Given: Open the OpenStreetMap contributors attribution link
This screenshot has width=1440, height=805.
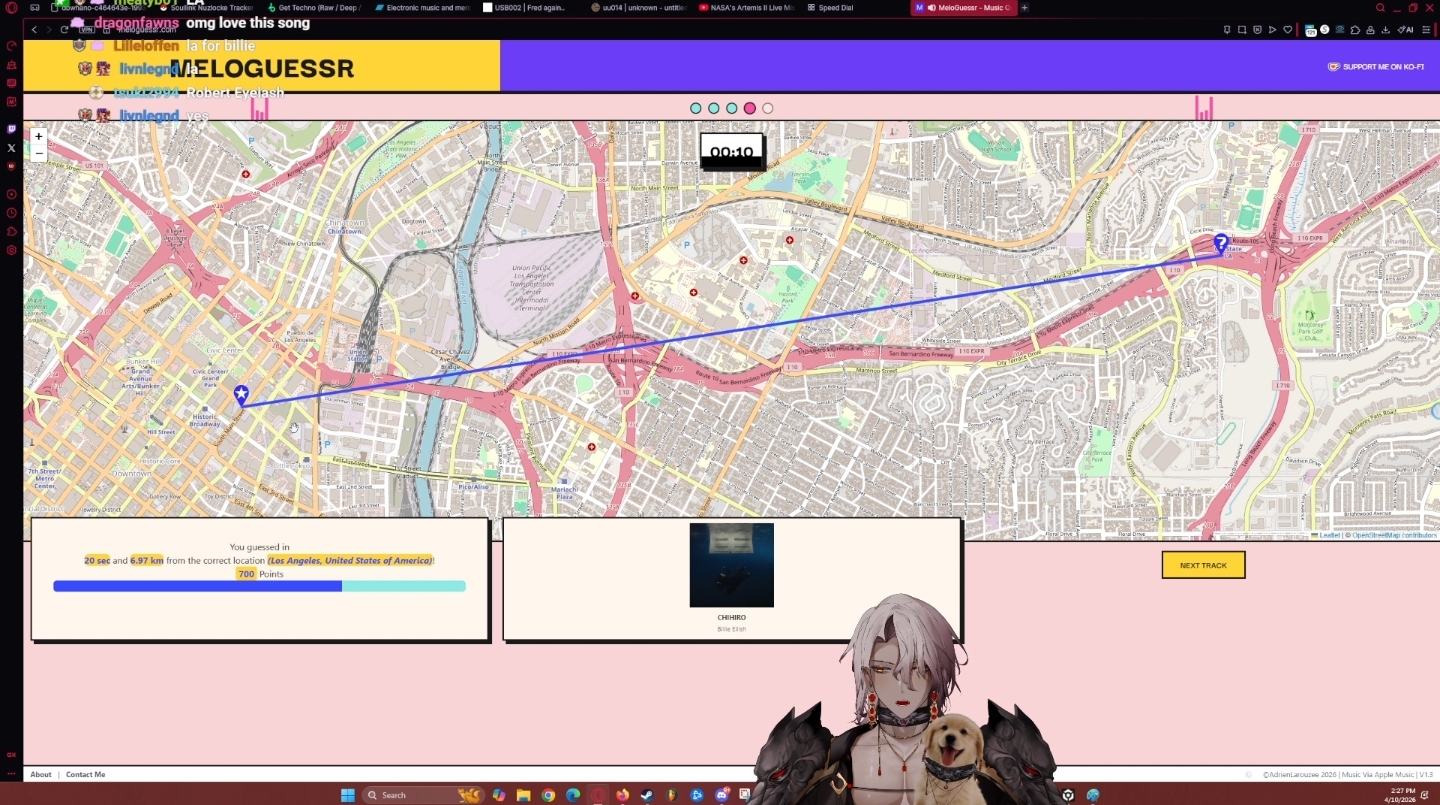Looking at the screenshot, I should (1395, 535).
